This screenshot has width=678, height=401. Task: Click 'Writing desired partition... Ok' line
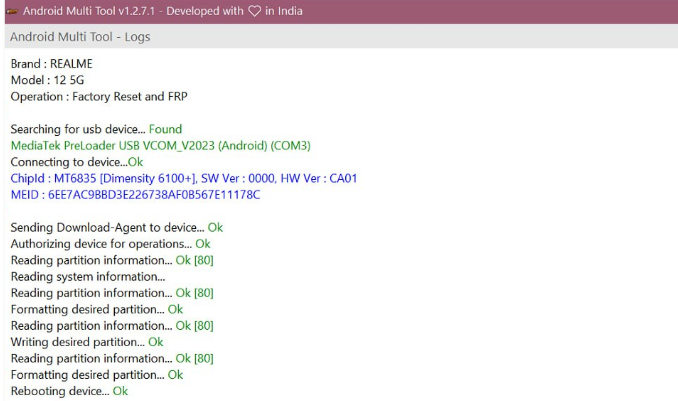pos(87,342)
